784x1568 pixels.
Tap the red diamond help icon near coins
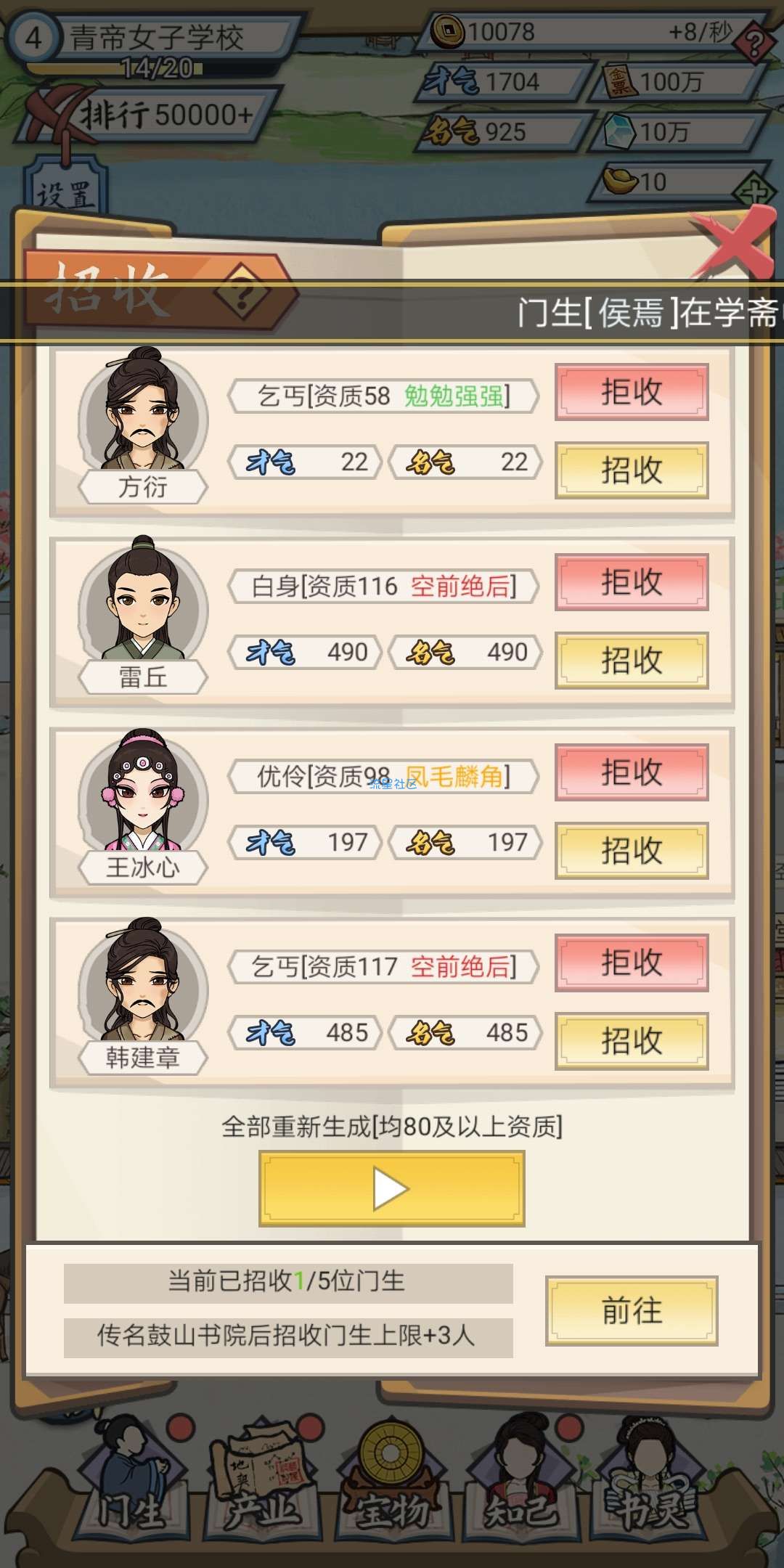tap(755, 44)
